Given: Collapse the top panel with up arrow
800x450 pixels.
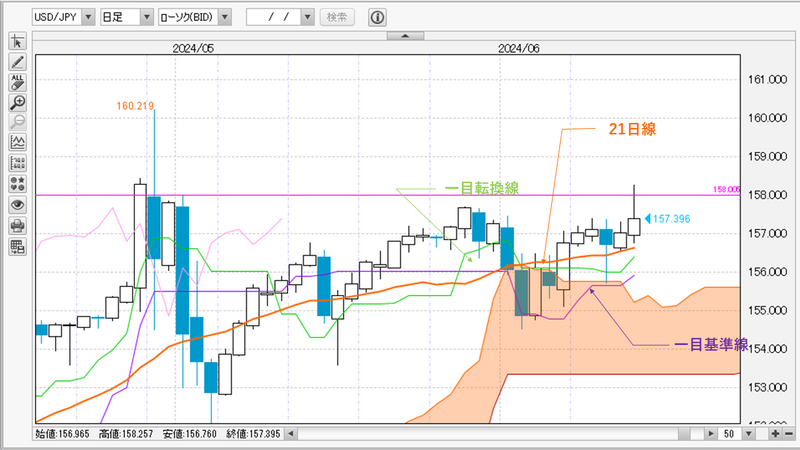Looking at the screenshot, I should (405, 36).
